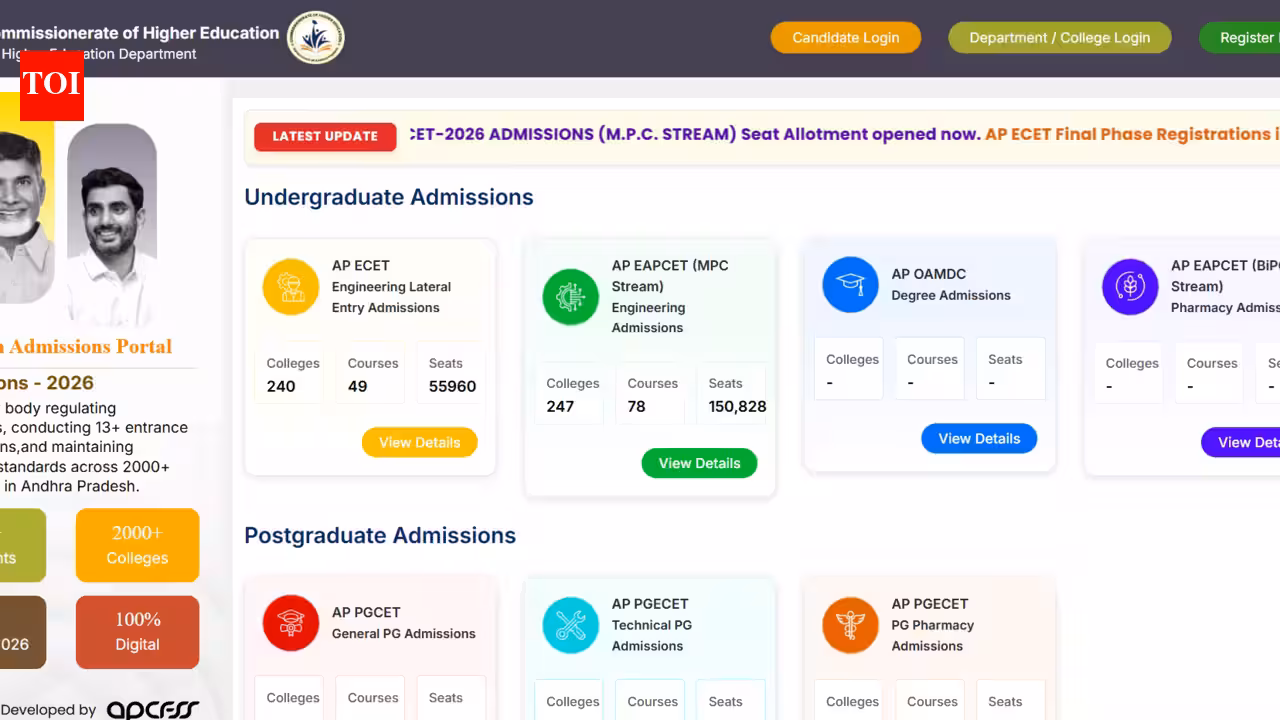Click the AP EAPCET MPC green chip icon
This screenshot has height=720, width=1280.
571,297
